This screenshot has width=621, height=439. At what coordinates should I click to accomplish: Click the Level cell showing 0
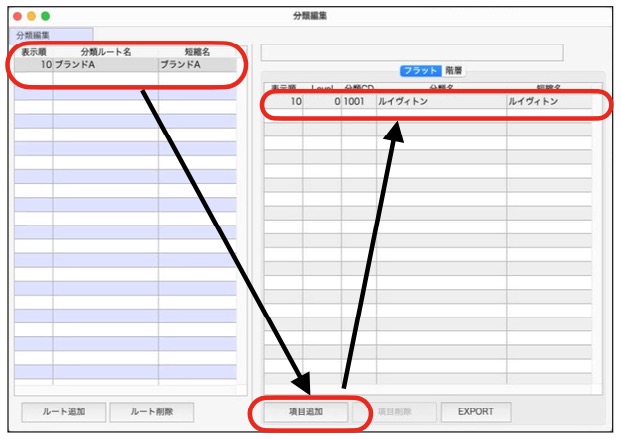(x=322, y=102)
